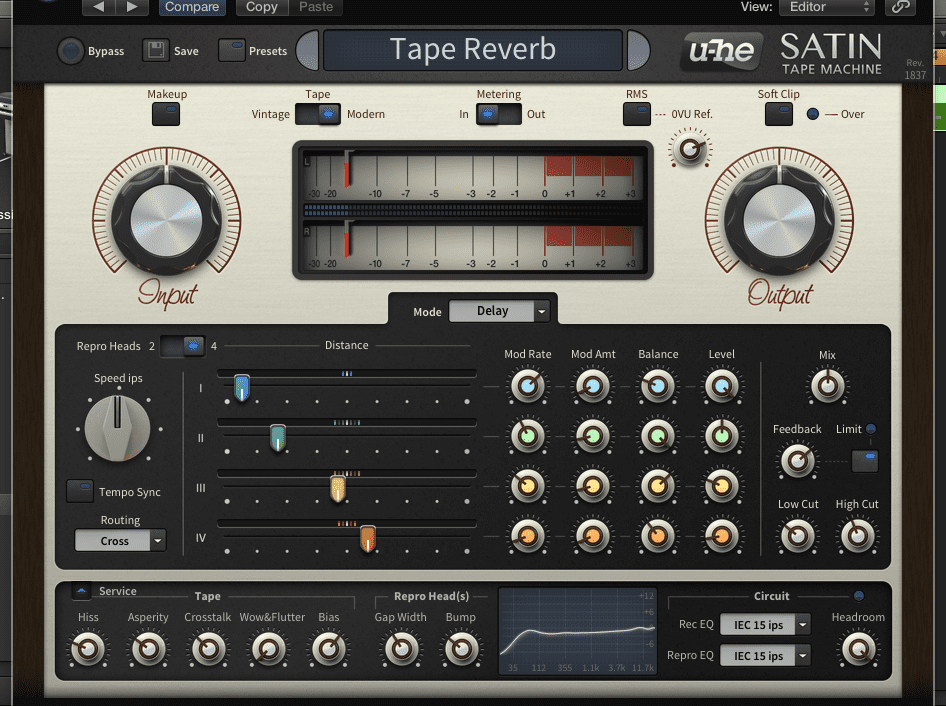Click the Copy button

(x=261, y=7)
